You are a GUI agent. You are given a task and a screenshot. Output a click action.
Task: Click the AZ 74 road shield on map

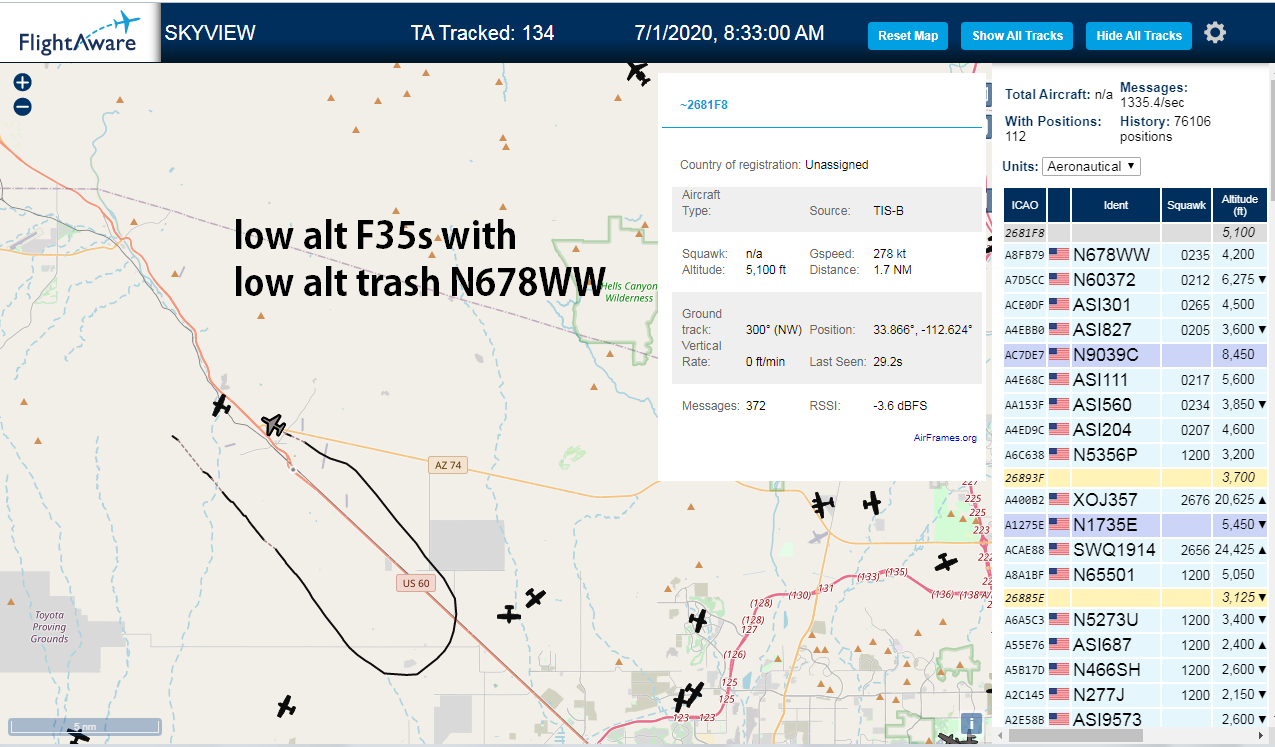click(447, 465)
